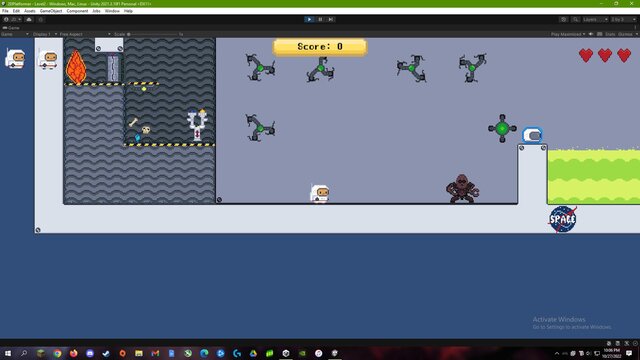Open iTunes from taskbar
640x360 pixels.
tap(318, 353)
